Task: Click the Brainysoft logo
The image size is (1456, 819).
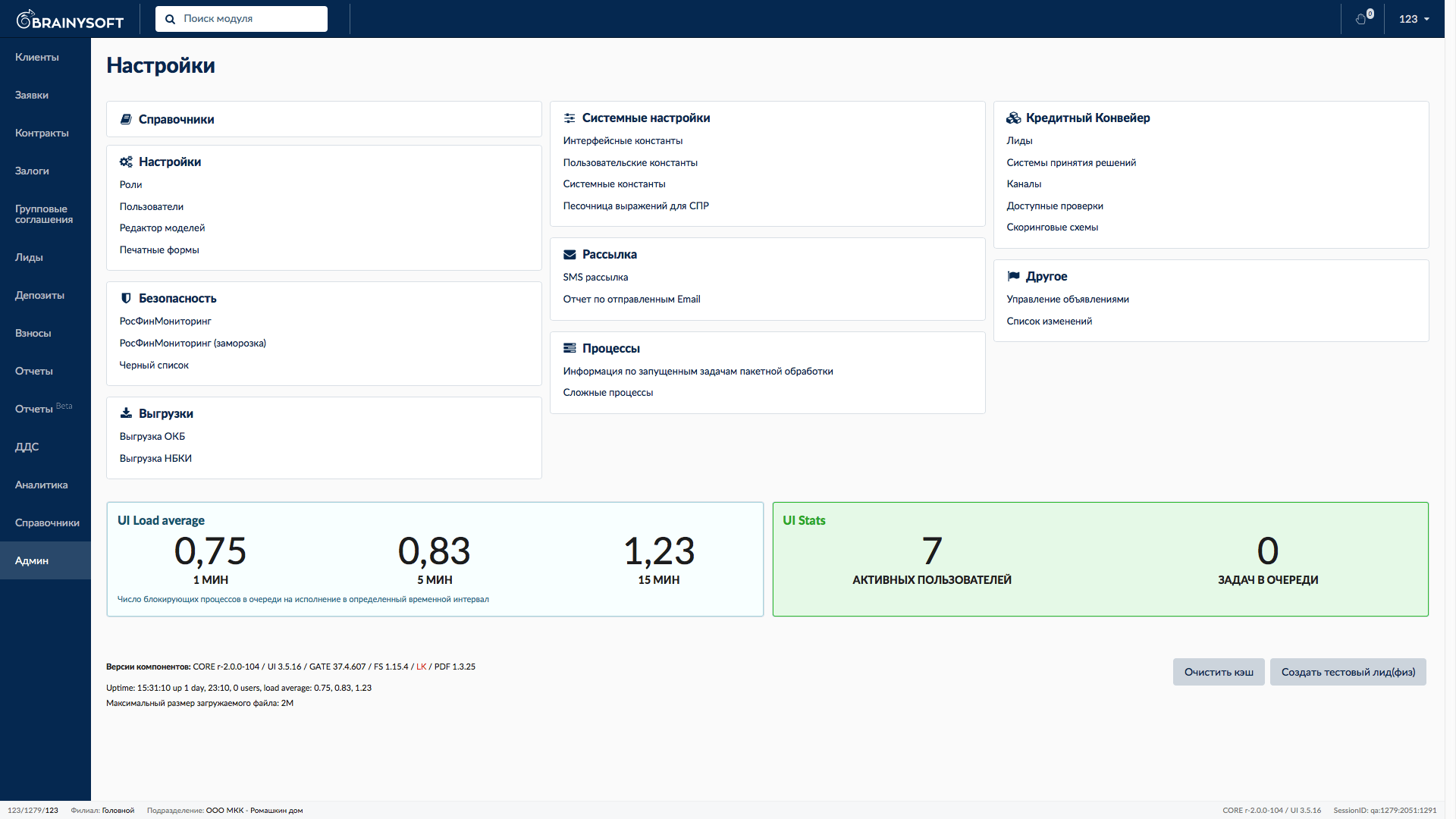Action: (x=70, y=19)
